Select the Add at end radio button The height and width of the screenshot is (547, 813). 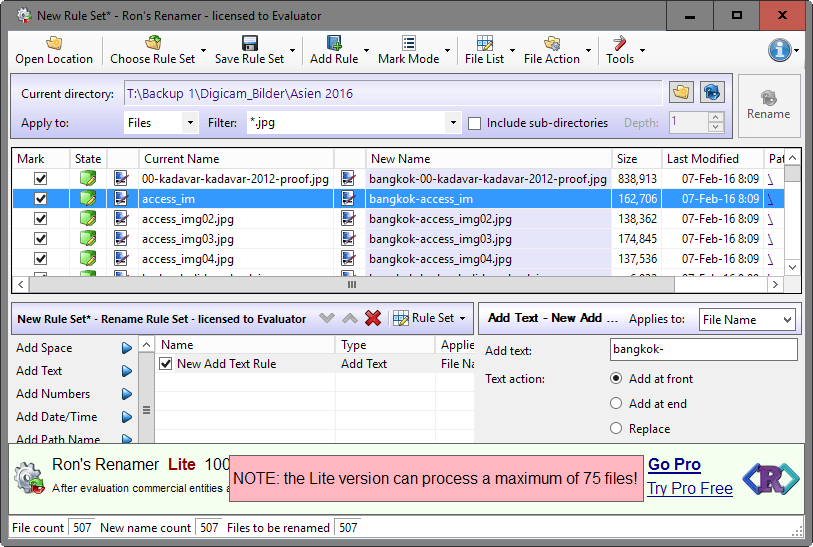(616, 404)
